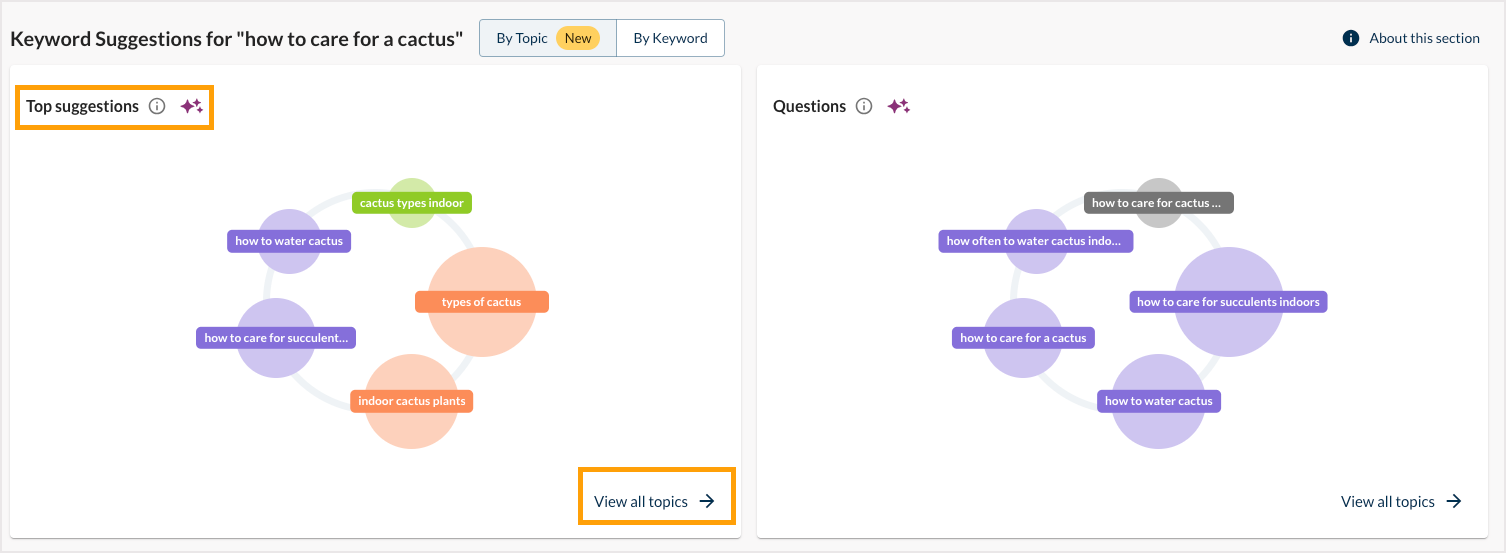Click the sparkle AI icon beside Questions
Screen dimensions: 1506x553
(898, 106)
